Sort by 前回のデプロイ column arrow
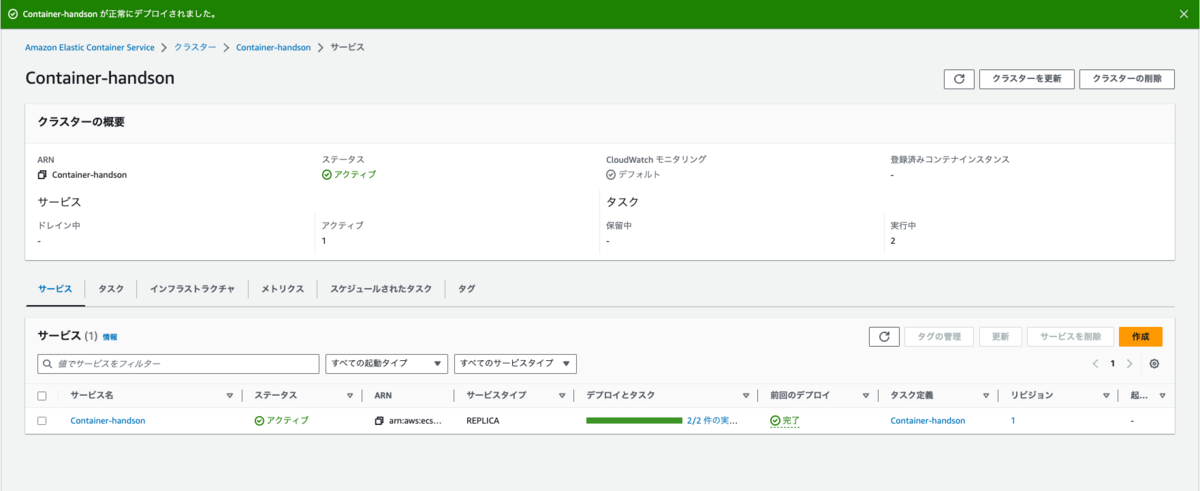Viewport: 1200px width, 491px height. point(866,396)
